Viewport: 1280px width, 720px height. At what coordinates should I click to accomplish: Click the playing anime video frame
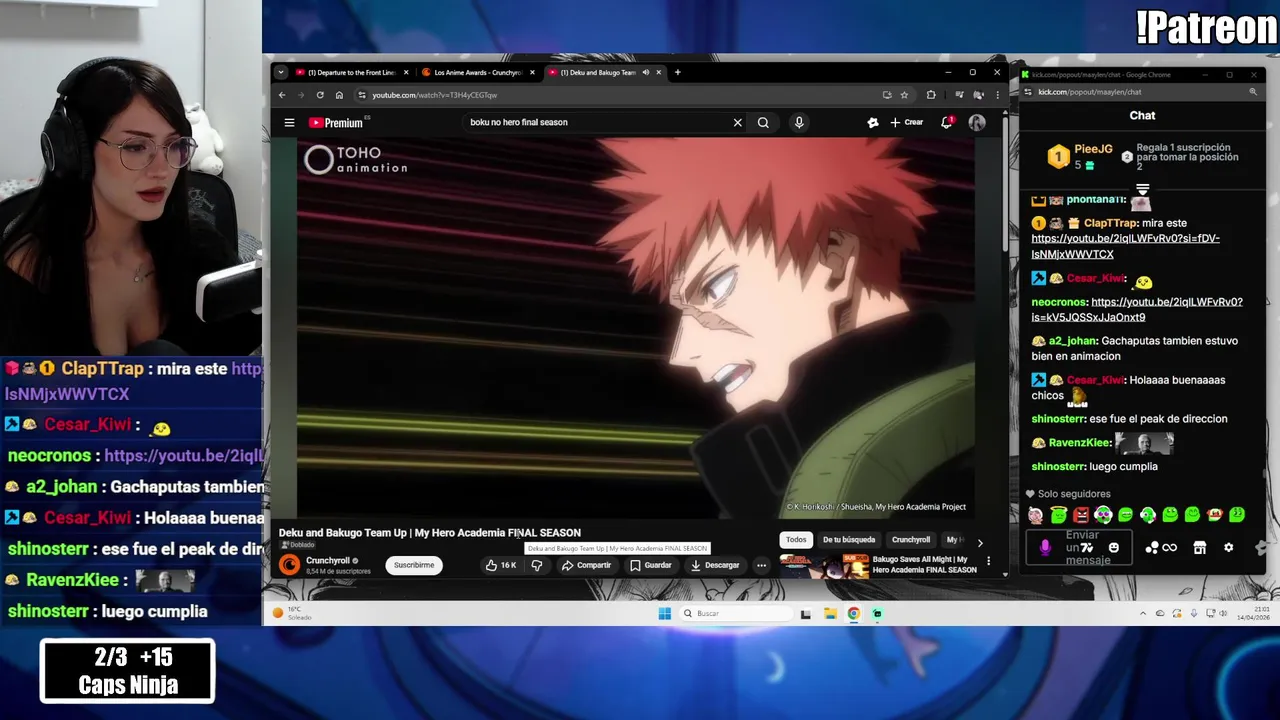point(636,327)
